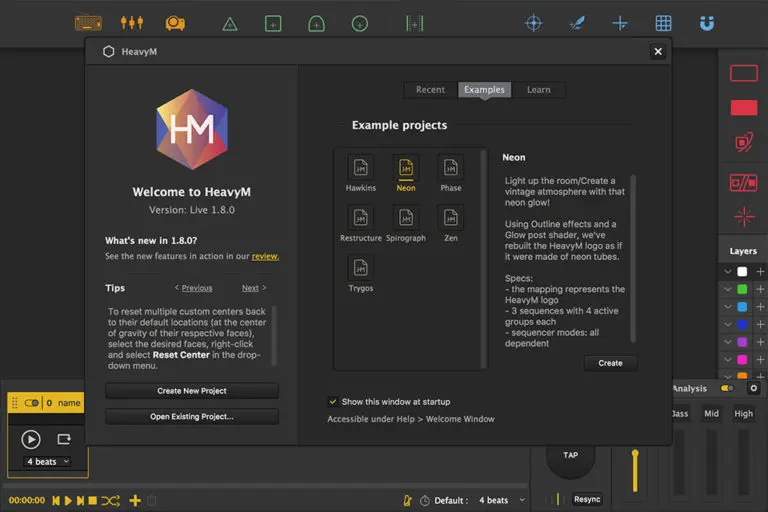This screenshot has width=768, height=512.
Task: Select the triangle shape tool
Action: tap(230, 24)
